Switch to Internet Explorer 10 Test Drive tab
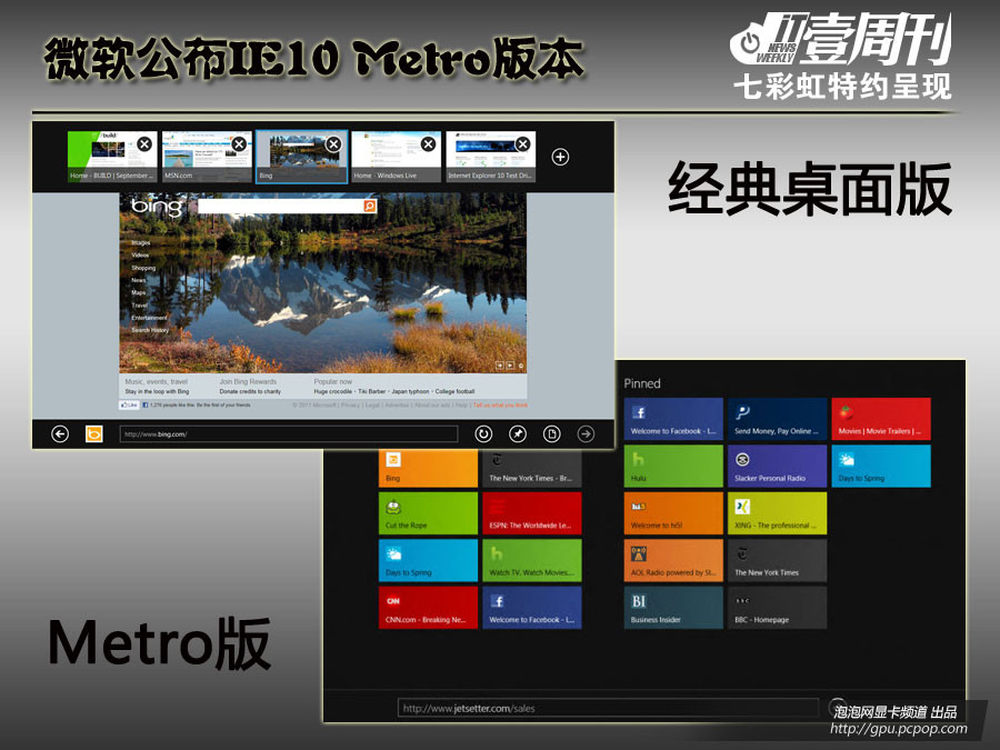 point(490,157)
